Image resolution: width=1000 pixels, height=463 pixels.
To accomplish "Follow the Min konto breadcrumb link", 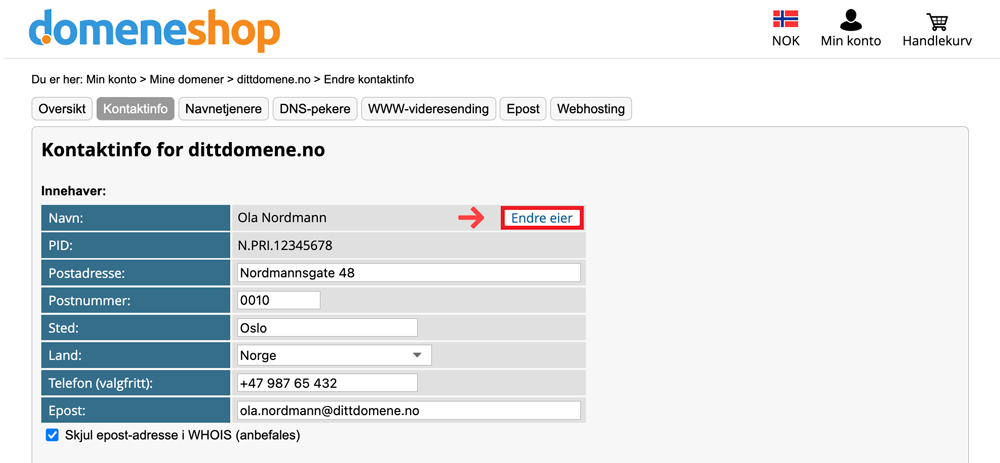I will (x=111, y=80).
